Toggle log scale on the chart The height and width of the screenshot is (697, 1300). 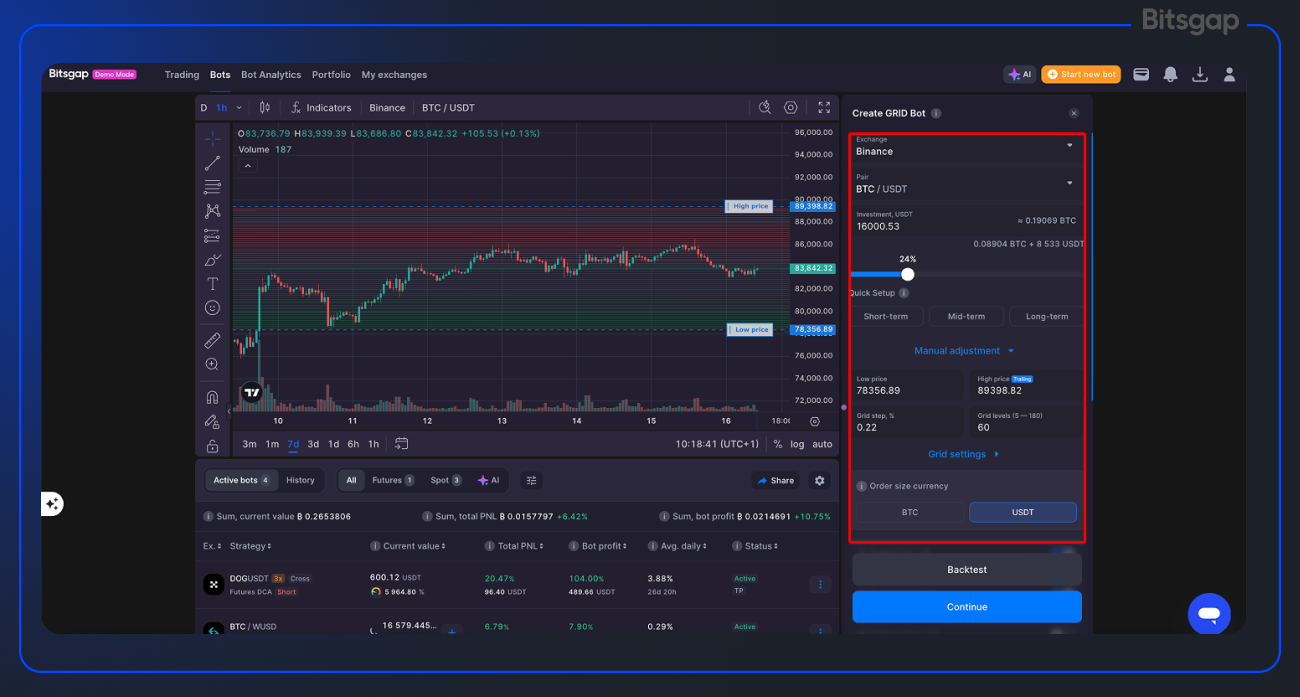[797, 444]
